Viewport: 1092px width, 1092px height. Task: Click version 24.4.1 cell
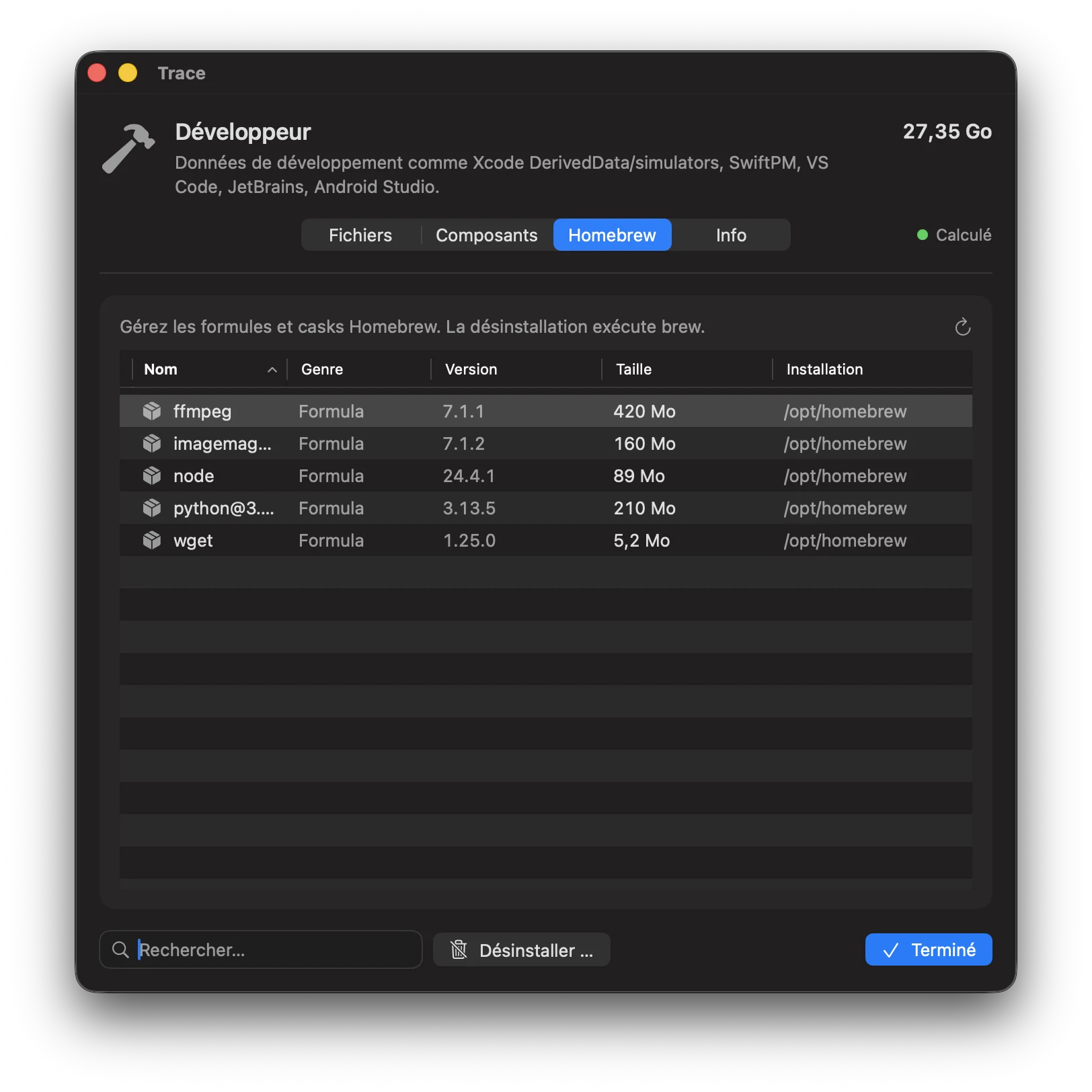tap(469, 475)
